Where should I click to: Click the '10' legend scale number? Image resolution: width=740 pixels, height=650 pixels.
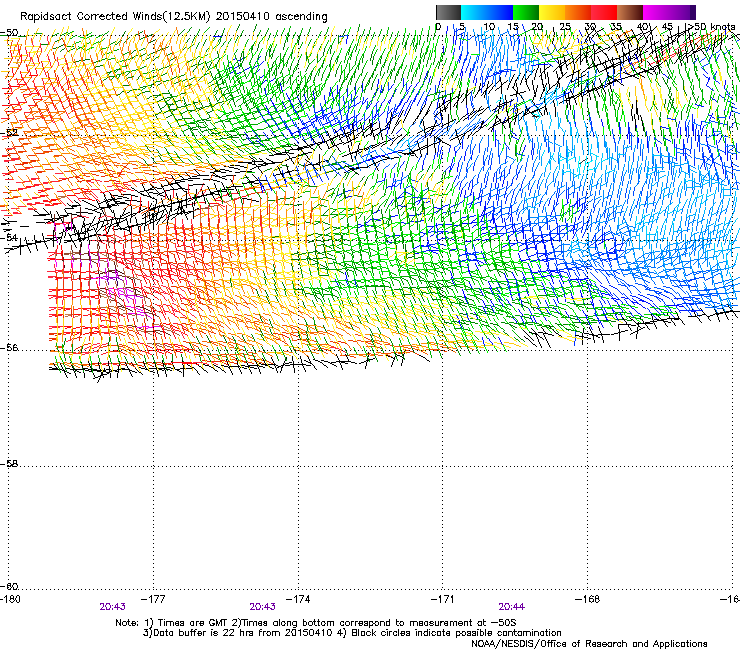tap(489, 27)
